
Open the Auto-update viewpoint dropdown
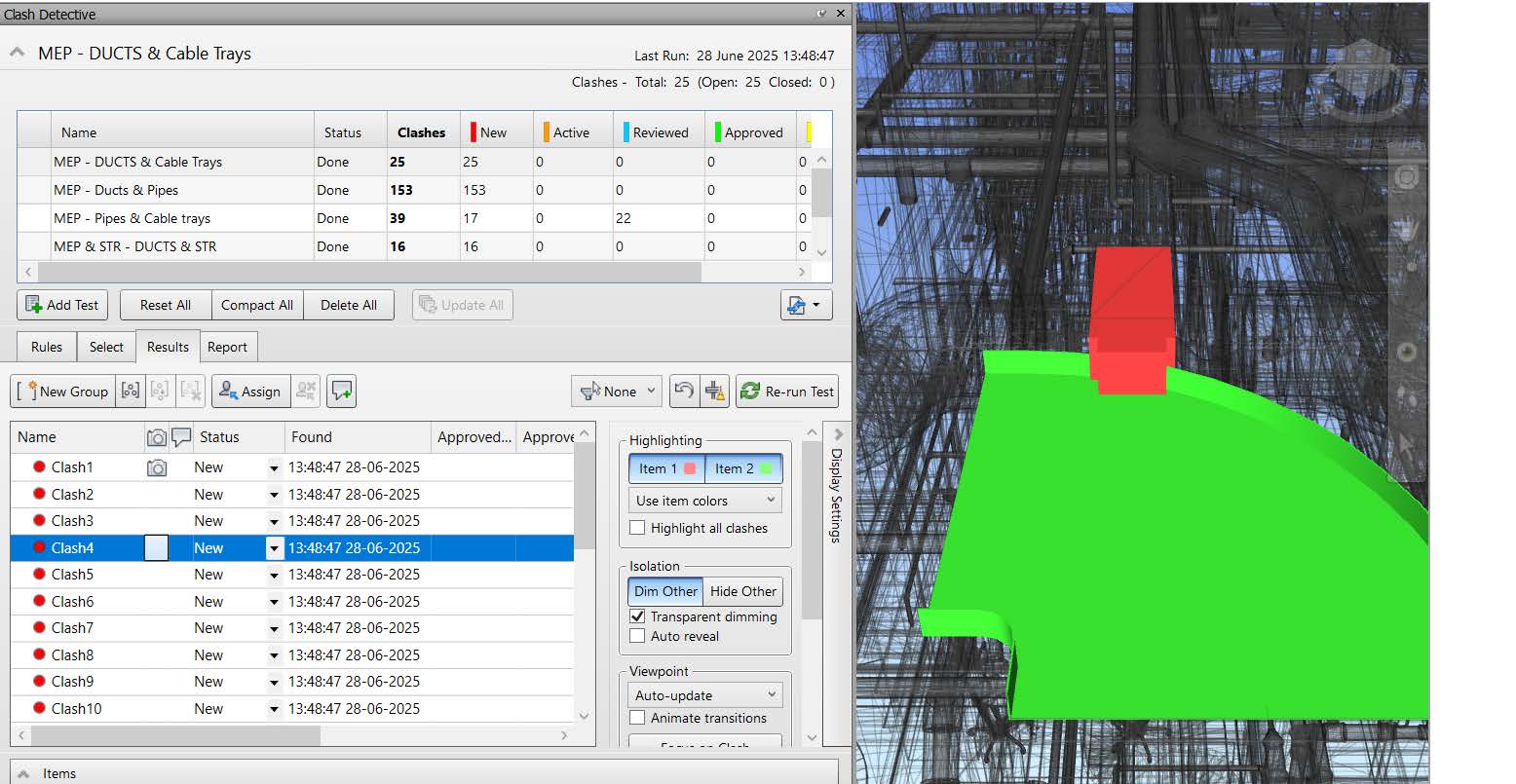(705, 695)
